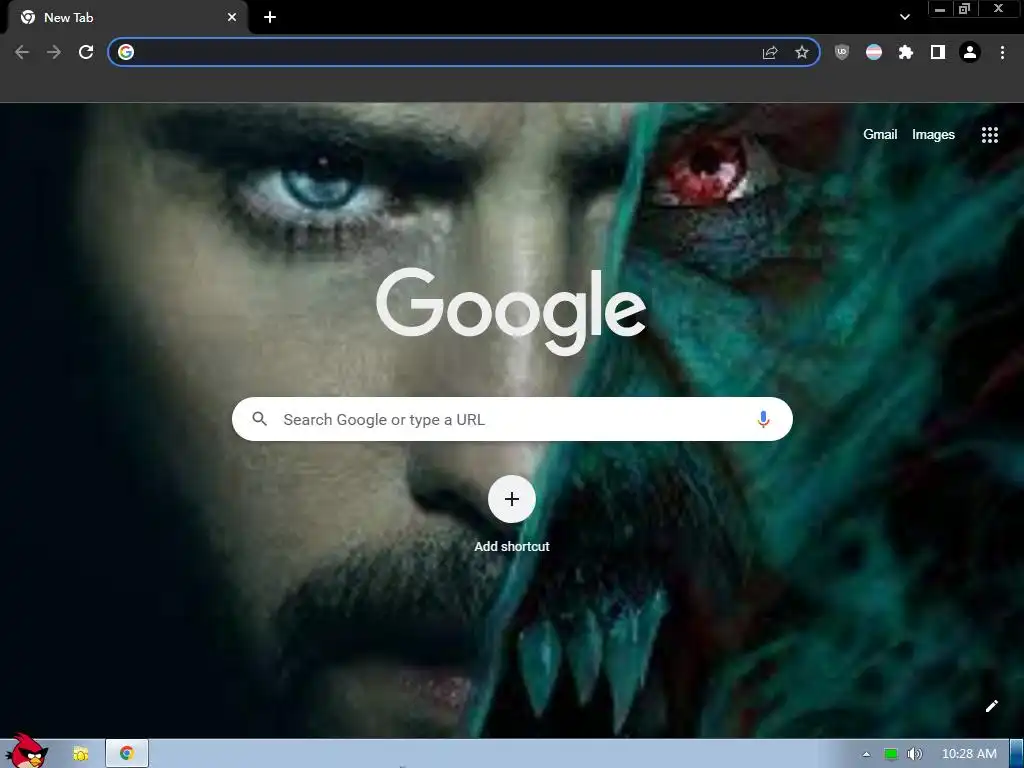
Task: Click the Search Google or type URL box
Action: click(512, 419)
